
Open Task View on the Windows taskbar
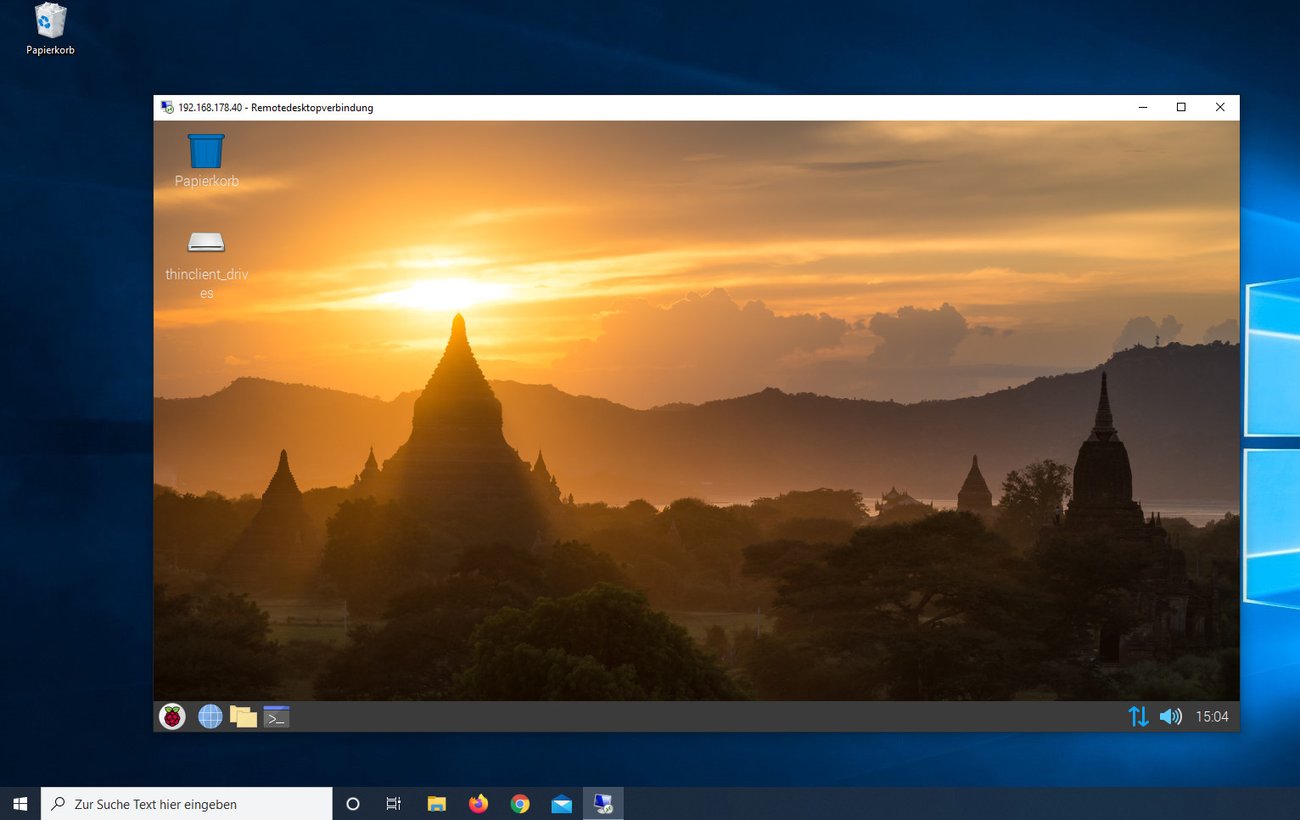[393, 804]
